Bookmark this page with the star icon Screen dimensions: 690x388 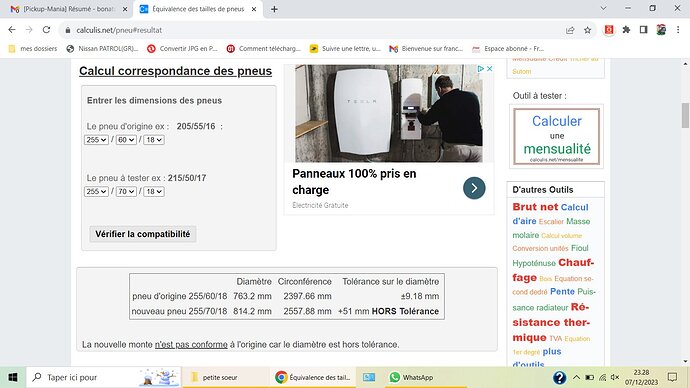pos(587,30)
